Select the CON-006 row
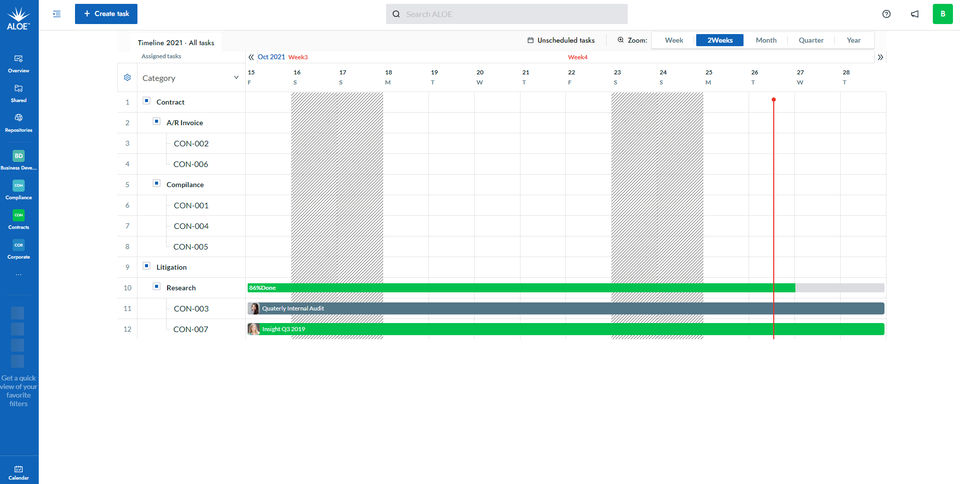This screenshot has width=960, height=484. point(191,164)
